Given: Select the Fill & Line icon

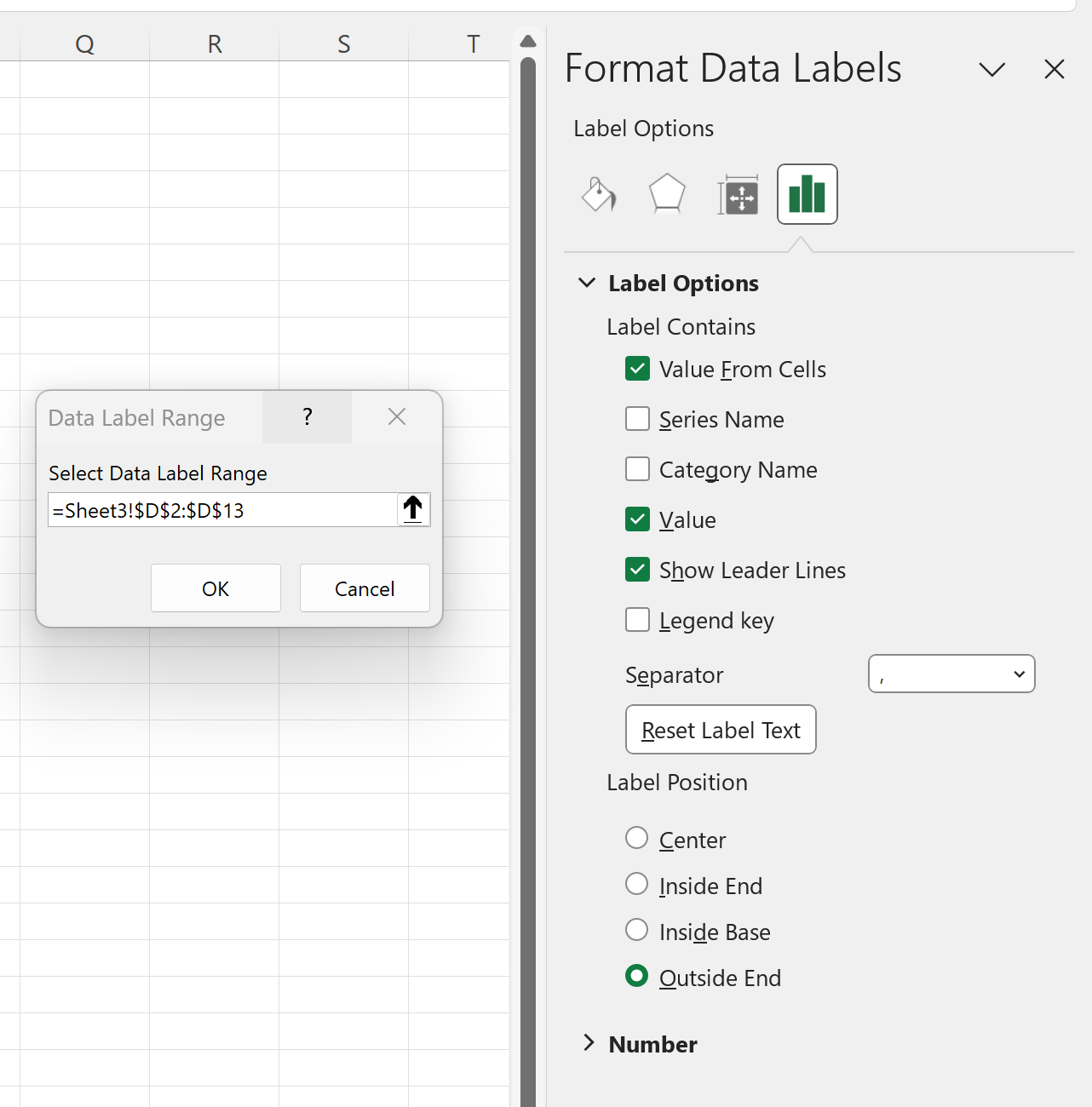Looking at the screenshot, I should coord(598,194).
